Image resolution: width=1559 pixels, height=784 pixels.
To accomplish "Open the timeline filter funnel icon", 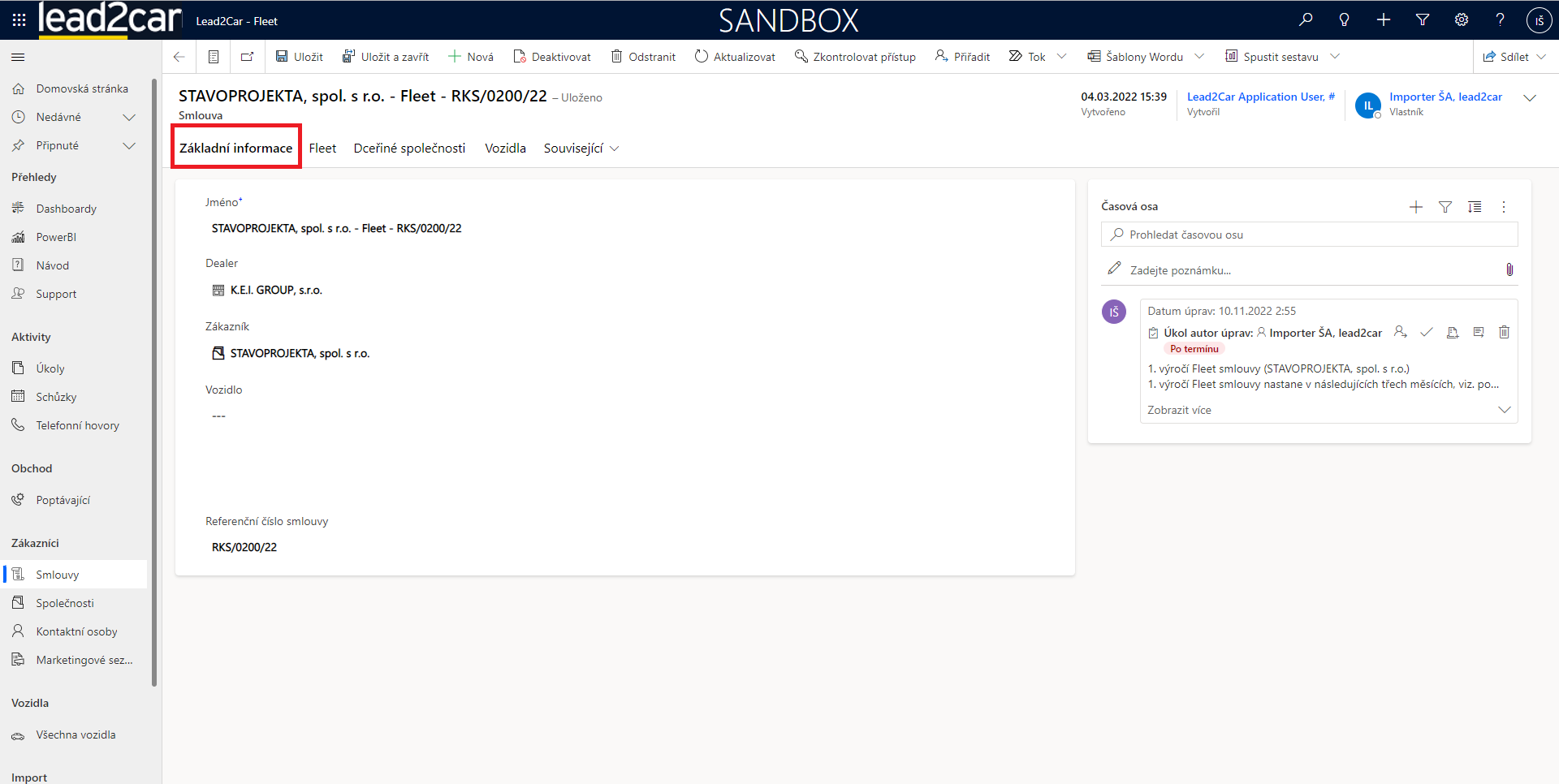I will click(x=1445, y=207).
